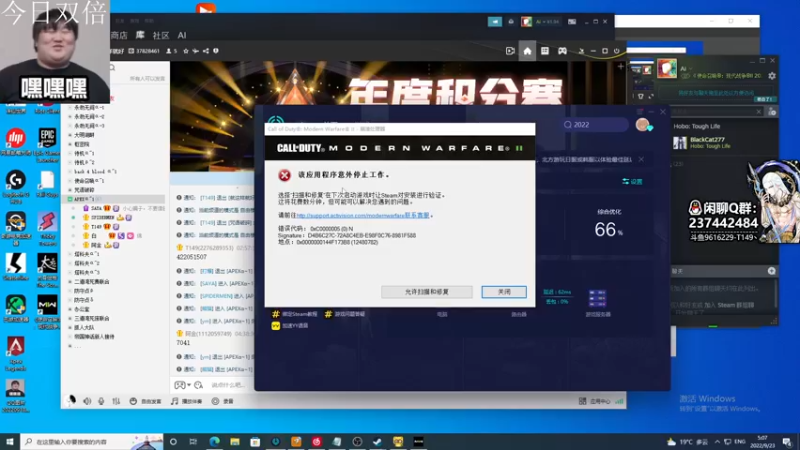Open 应用中心 in the YY bottom-right bar
800x450 pixels.
click(595, 402)
